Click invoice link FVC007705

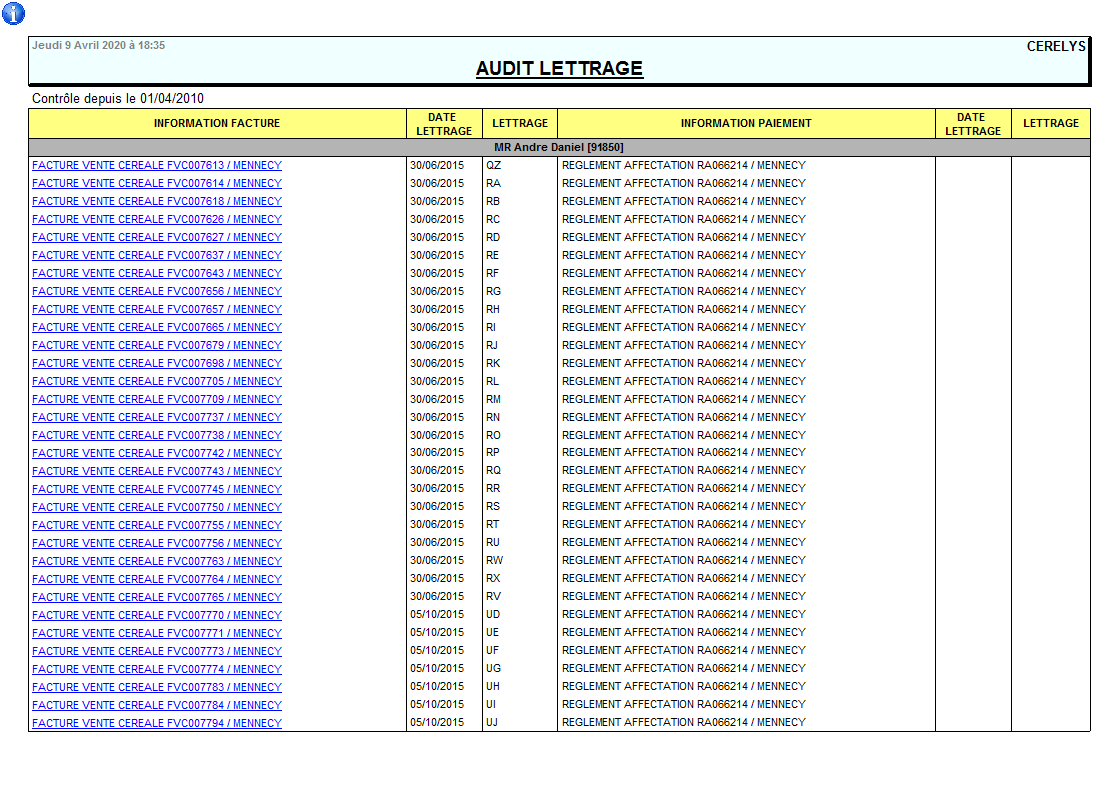(157, 382)
